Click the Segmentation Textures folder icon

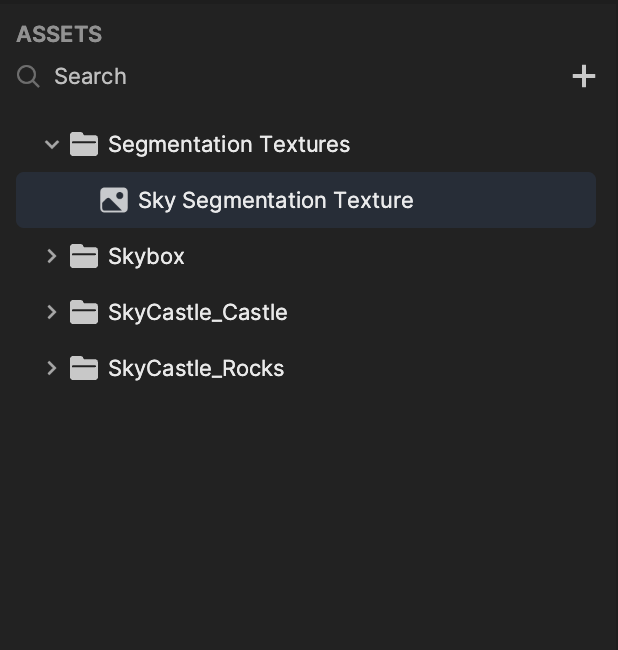pyautogui.click(x=84, y=144)
